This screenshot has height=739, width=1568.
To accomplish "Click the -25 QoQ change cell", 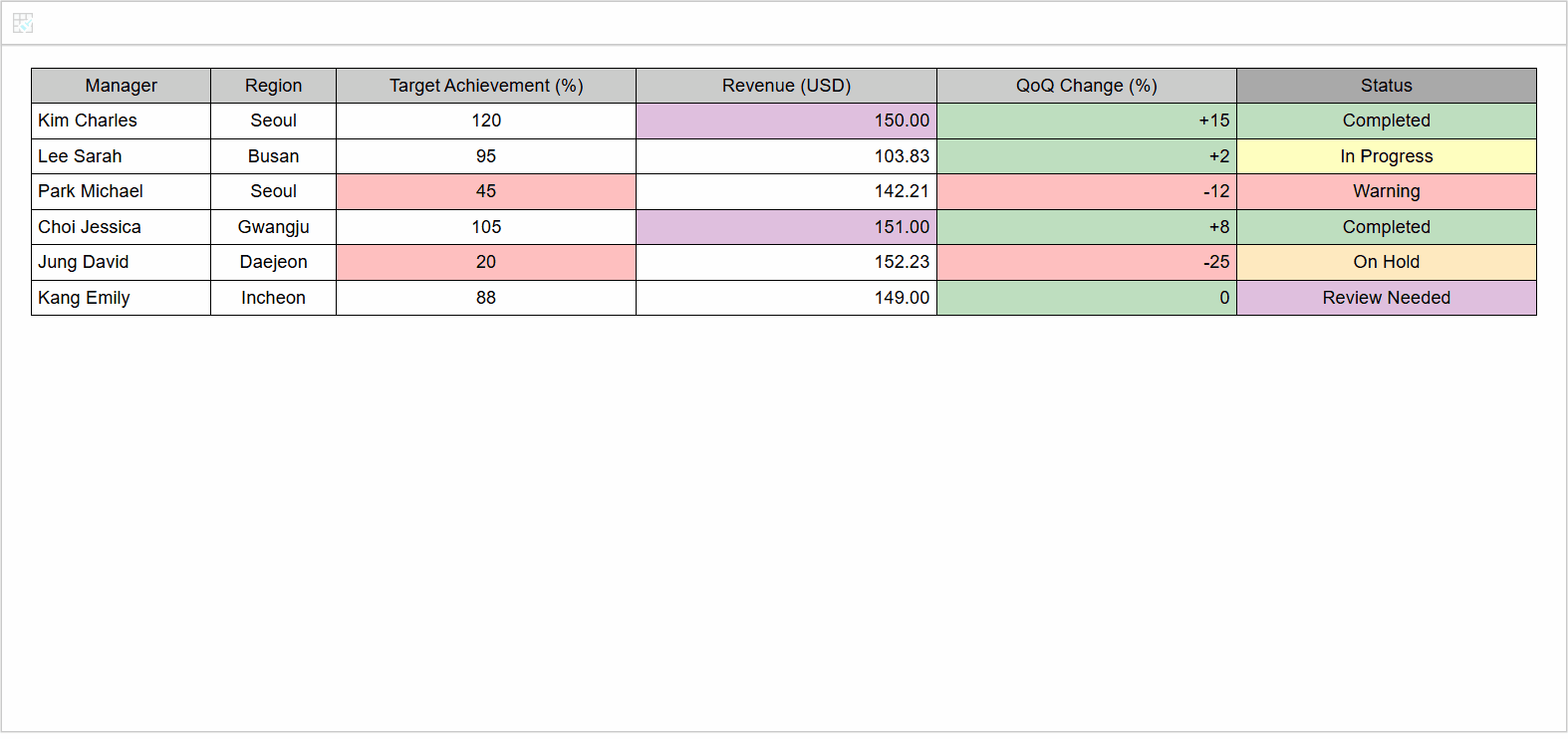I will [x=1087, y=262].
